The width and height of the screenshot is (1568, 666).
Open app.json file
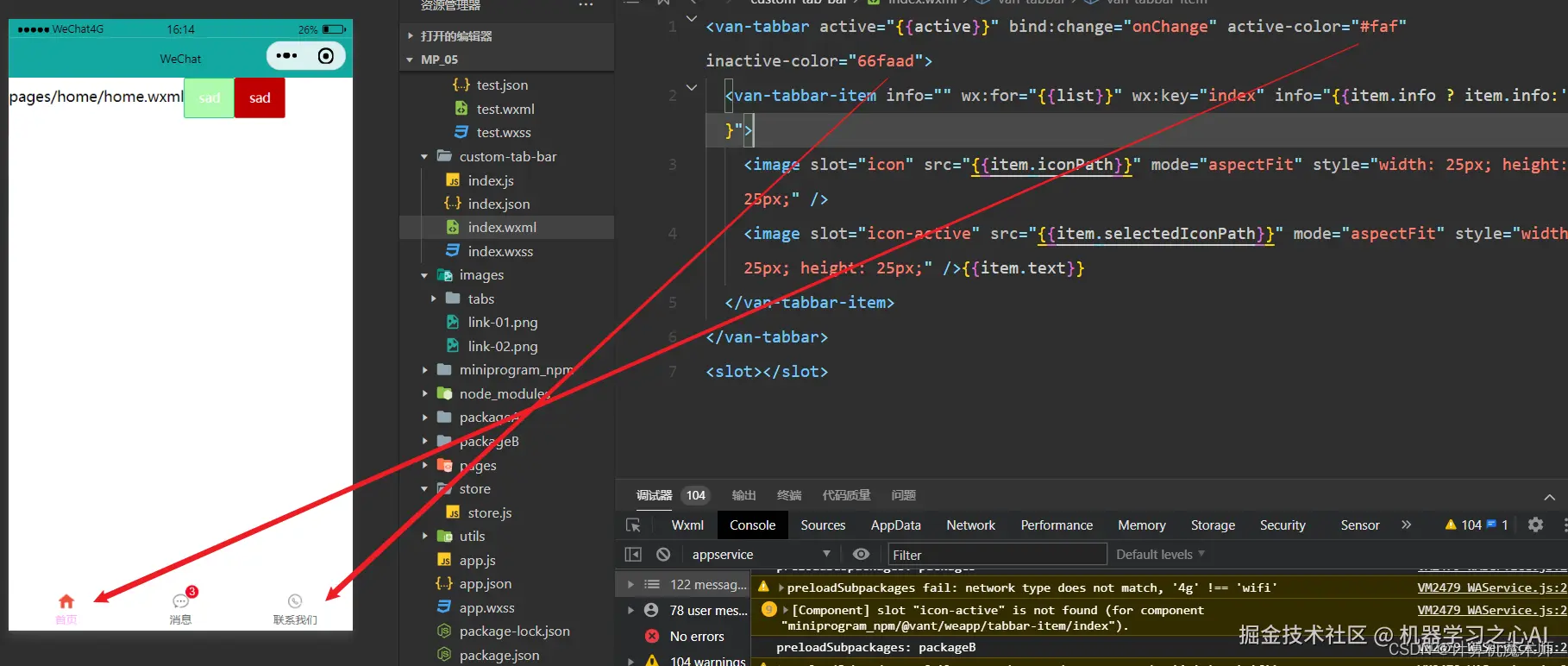(485, 583)
